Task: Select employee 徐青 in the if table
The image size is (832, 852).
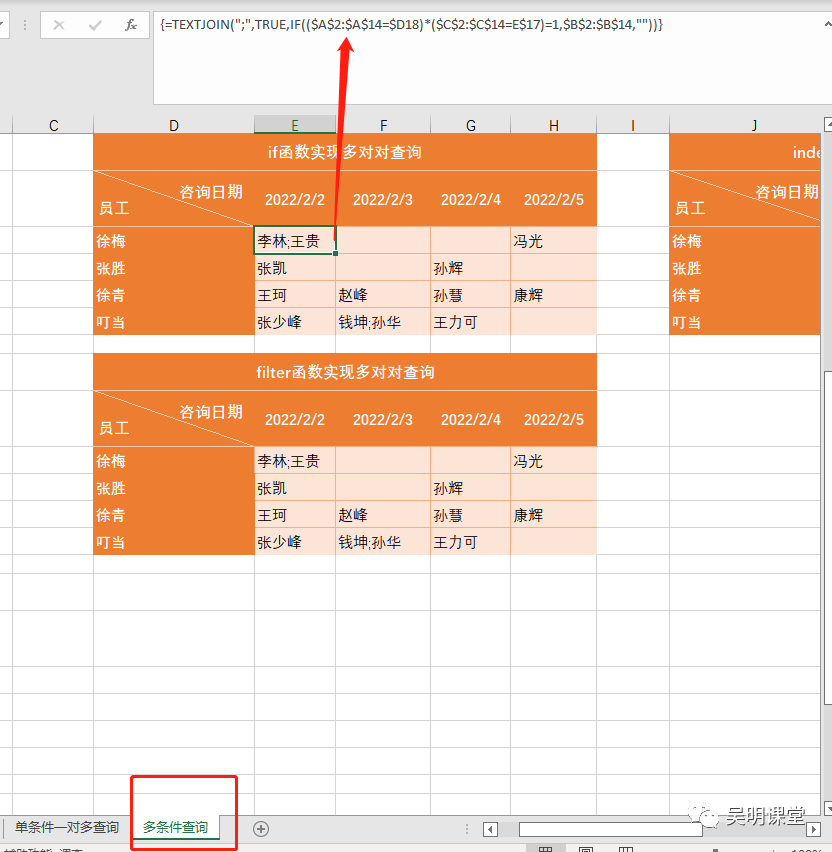Action: 174,295
